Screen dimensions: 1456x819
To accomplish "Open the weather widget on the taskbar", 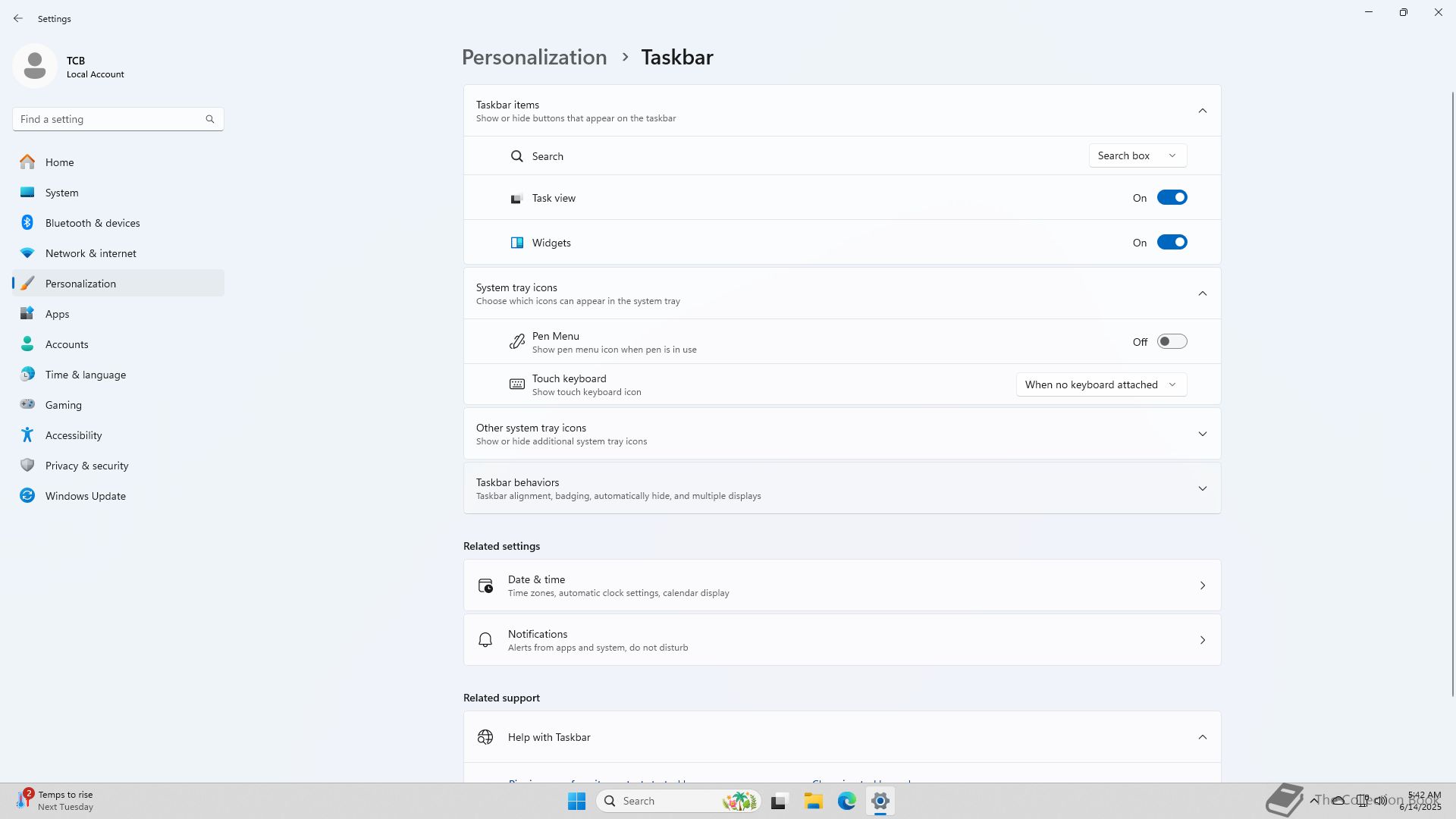I will pos(55,800).
